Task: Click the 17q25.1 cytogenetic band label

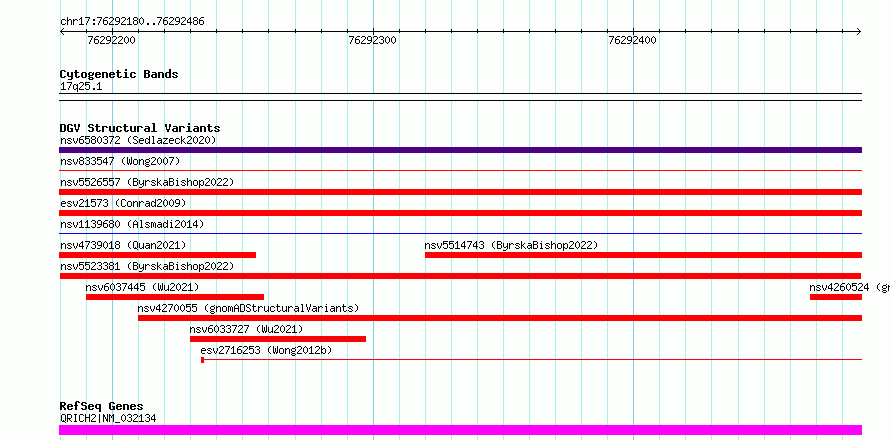Action: tap(81, 87)
